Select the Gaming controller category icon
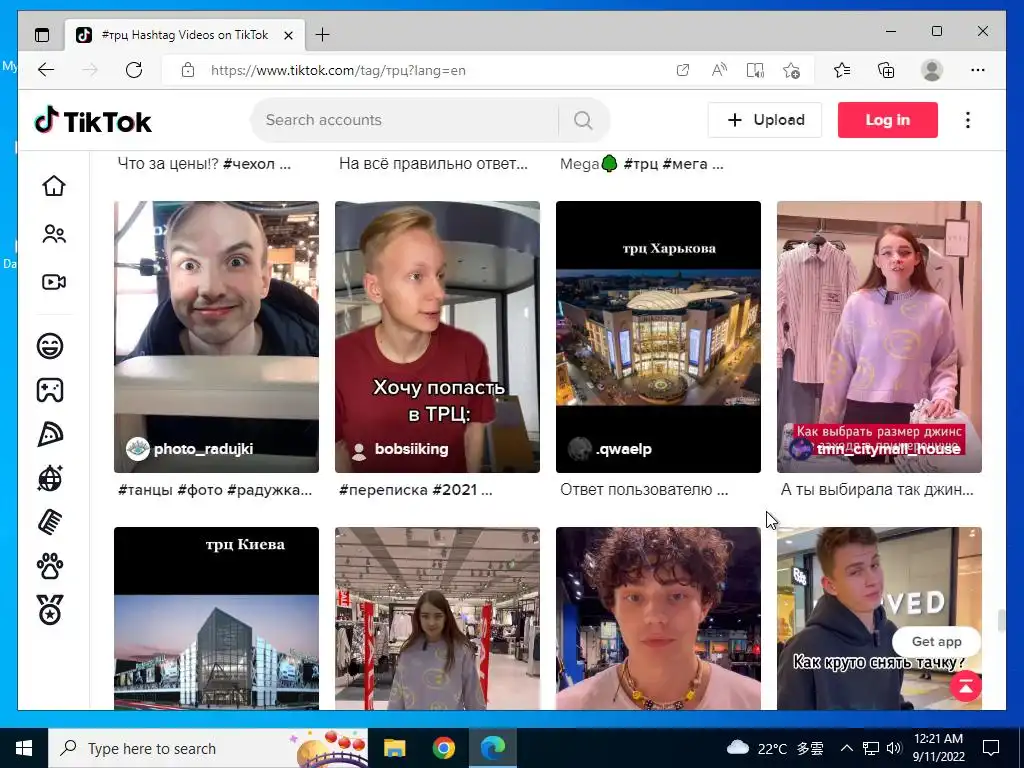The image size is (1024, 768). 50,390
